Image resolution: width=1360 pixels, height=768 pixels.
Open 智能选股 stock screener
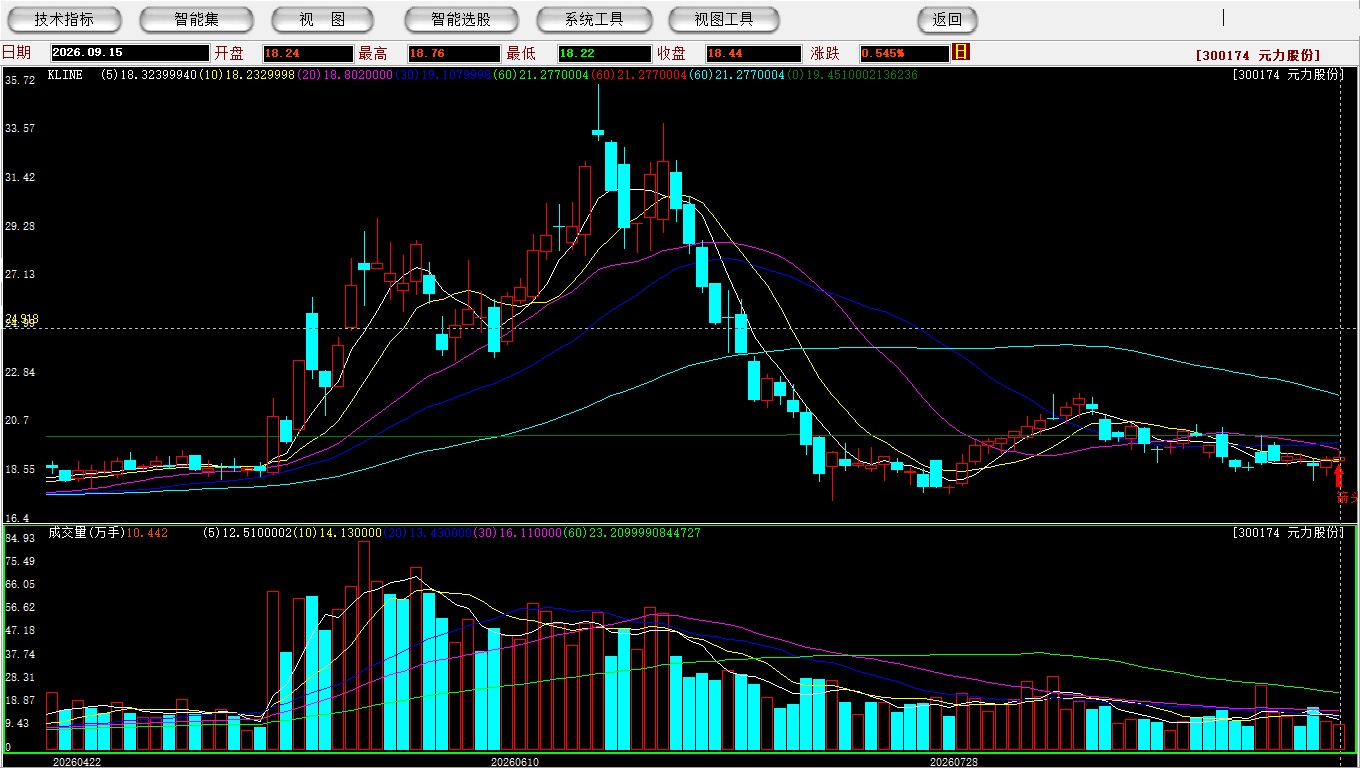(x=461, y=19)
